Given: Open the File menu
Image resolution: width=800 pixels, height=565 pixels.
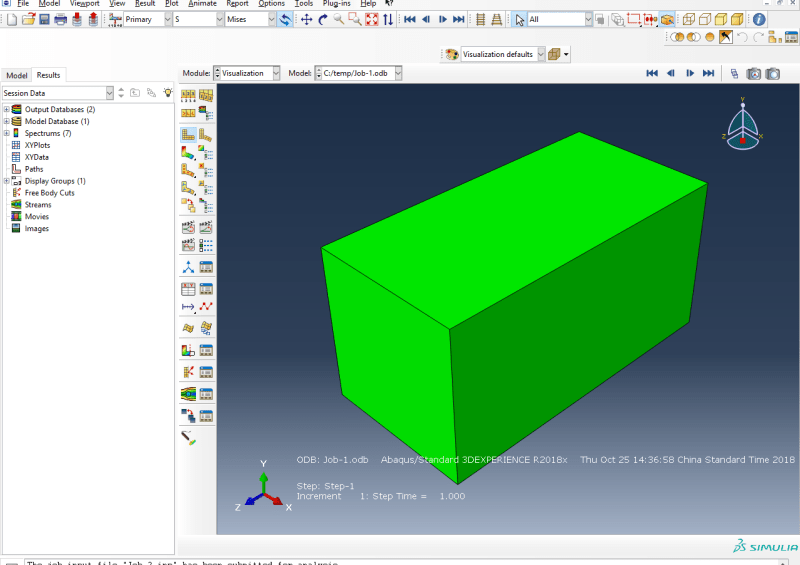Looking at the screenshot, I should (23, 4).
